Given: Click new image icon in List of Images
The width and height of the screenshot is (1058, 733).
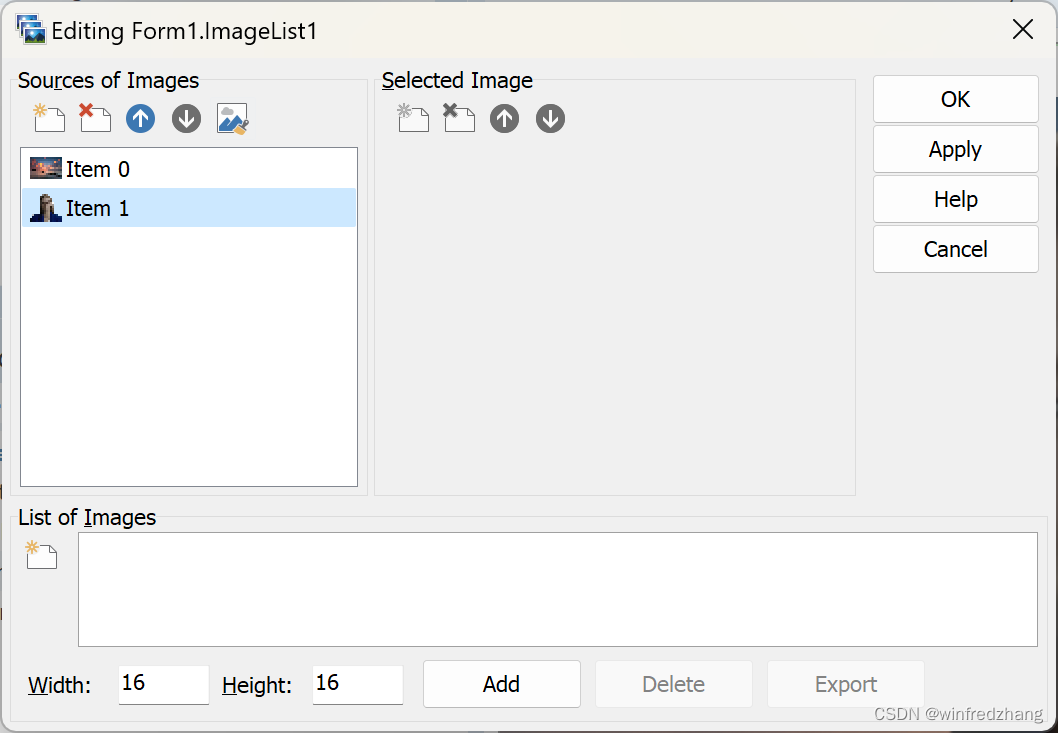Looking at the screenshot, I should [42, 555].
